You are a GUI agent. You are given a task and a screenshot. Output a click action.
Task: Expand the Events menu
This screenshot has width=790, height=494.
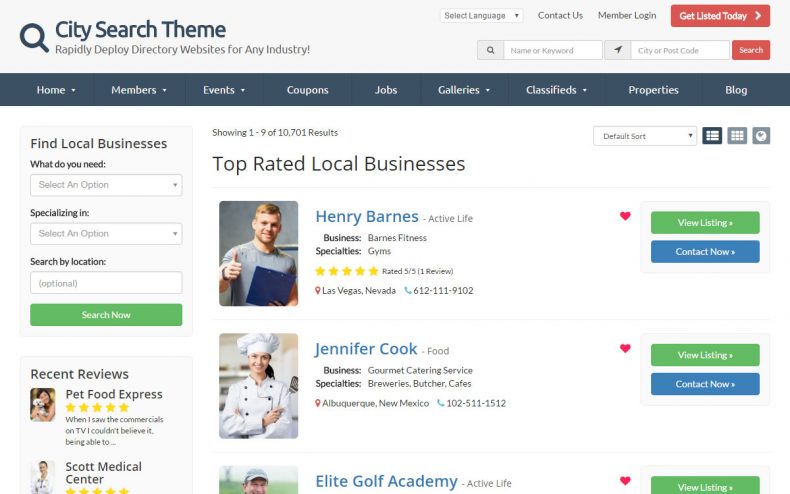coord(224,90)
